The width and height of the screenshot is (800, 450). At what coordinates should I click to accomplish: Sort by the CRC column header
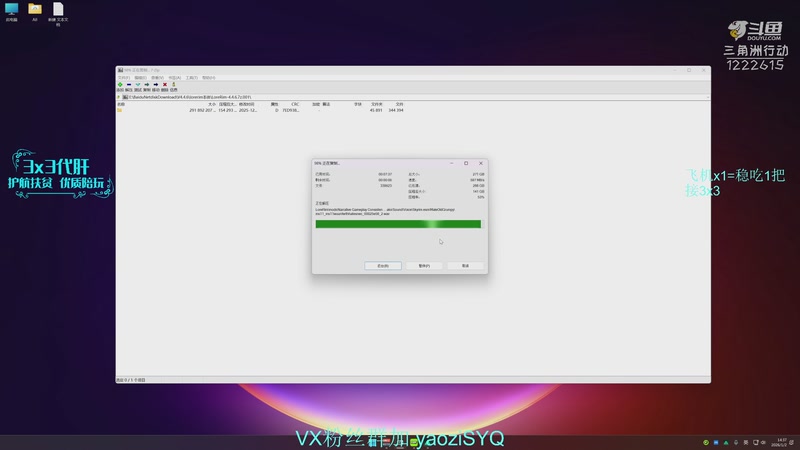[295, 104]
